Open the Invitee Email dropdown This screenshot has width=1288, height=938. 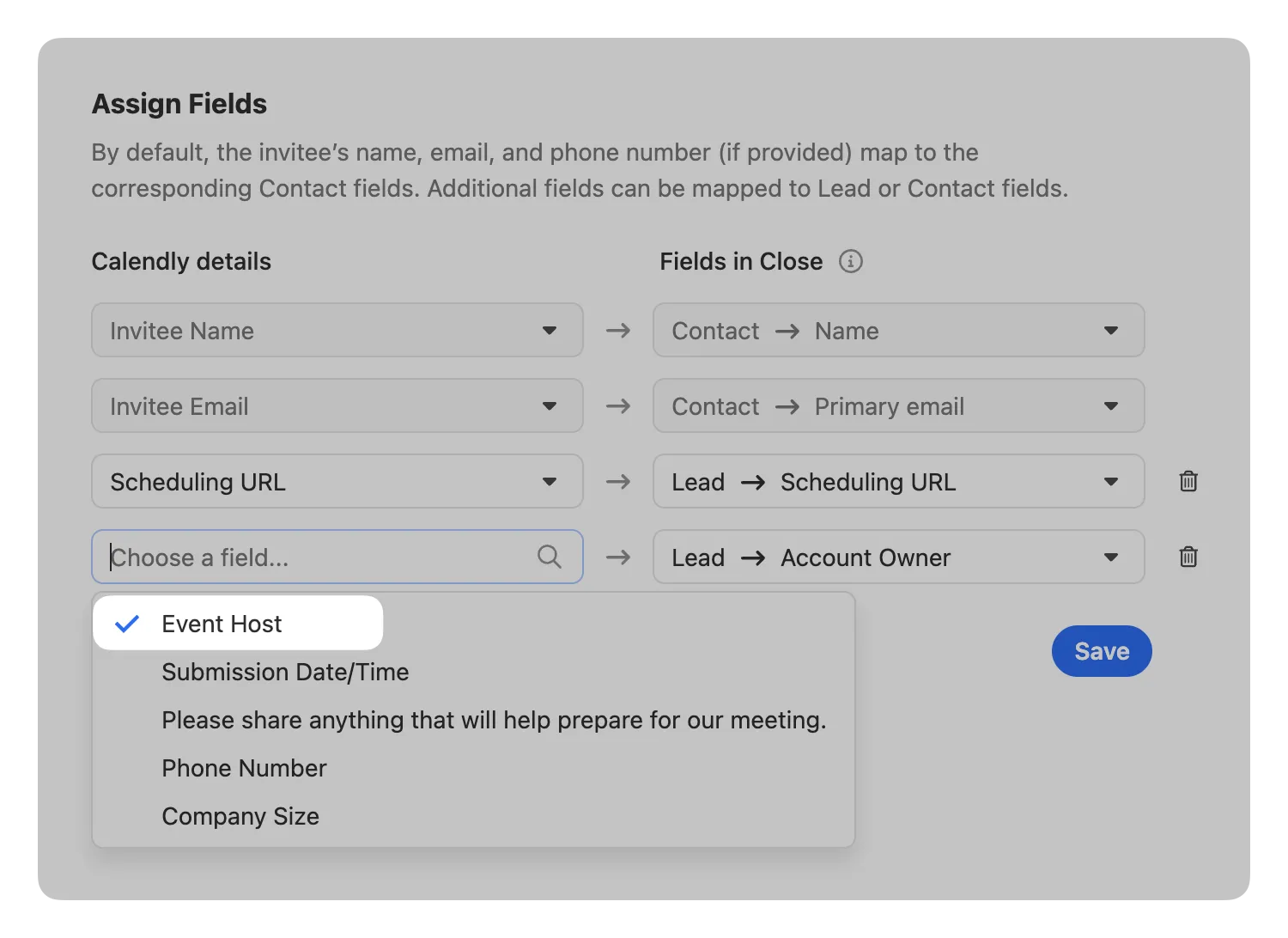point(337,405)
